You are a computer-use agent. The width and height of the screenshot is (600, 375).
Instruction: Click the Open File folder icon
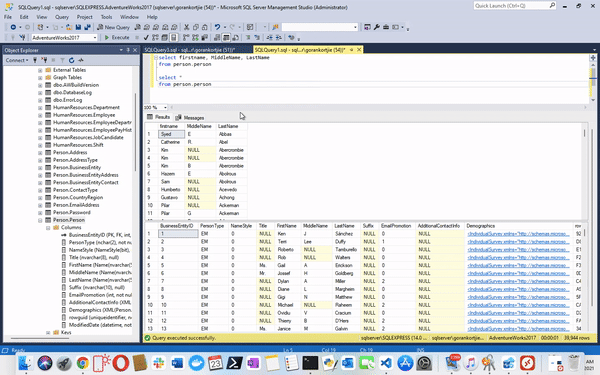(69, 27)
